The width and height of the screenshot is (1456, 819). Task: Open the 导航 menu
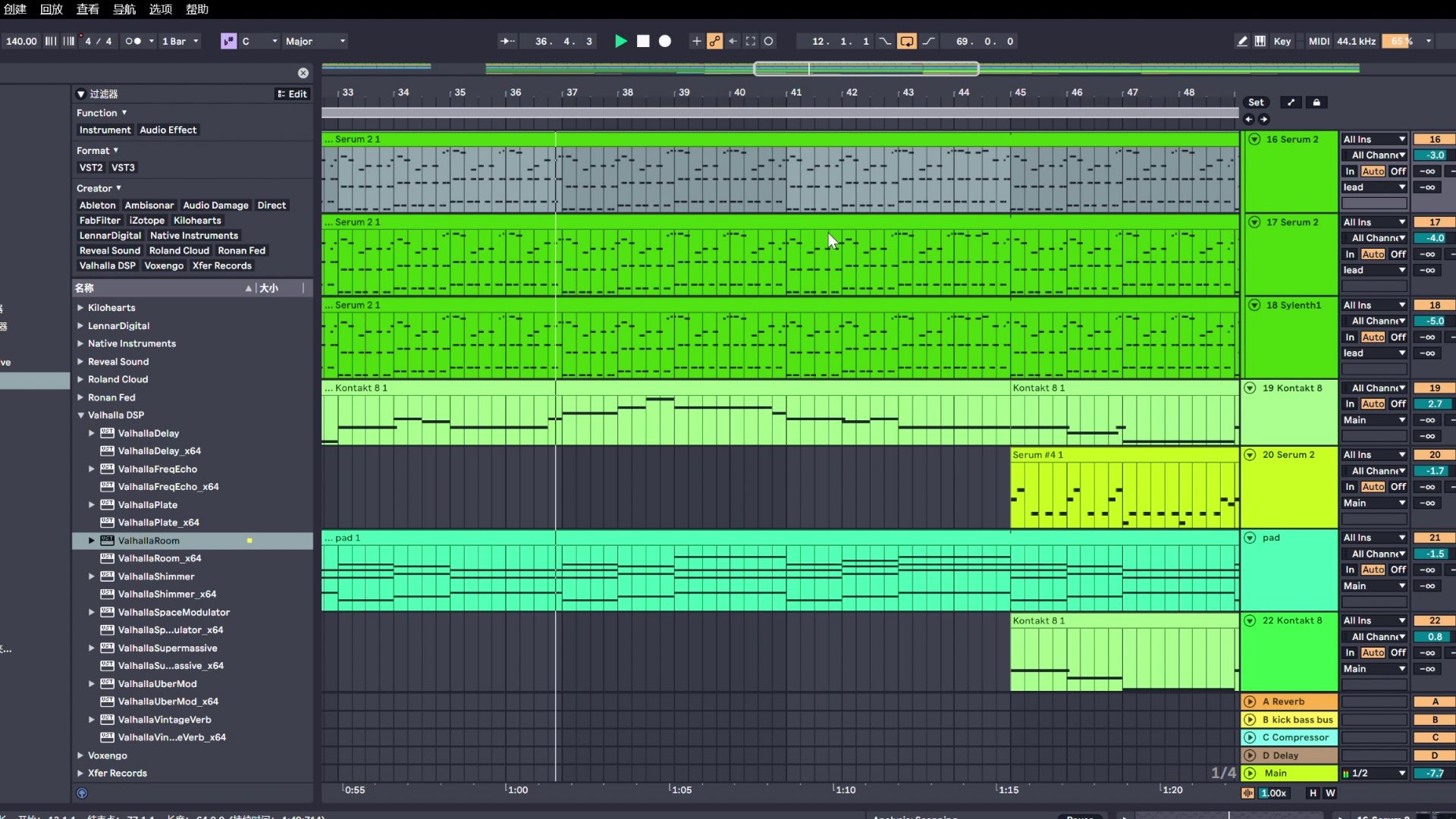pos(124,9)
